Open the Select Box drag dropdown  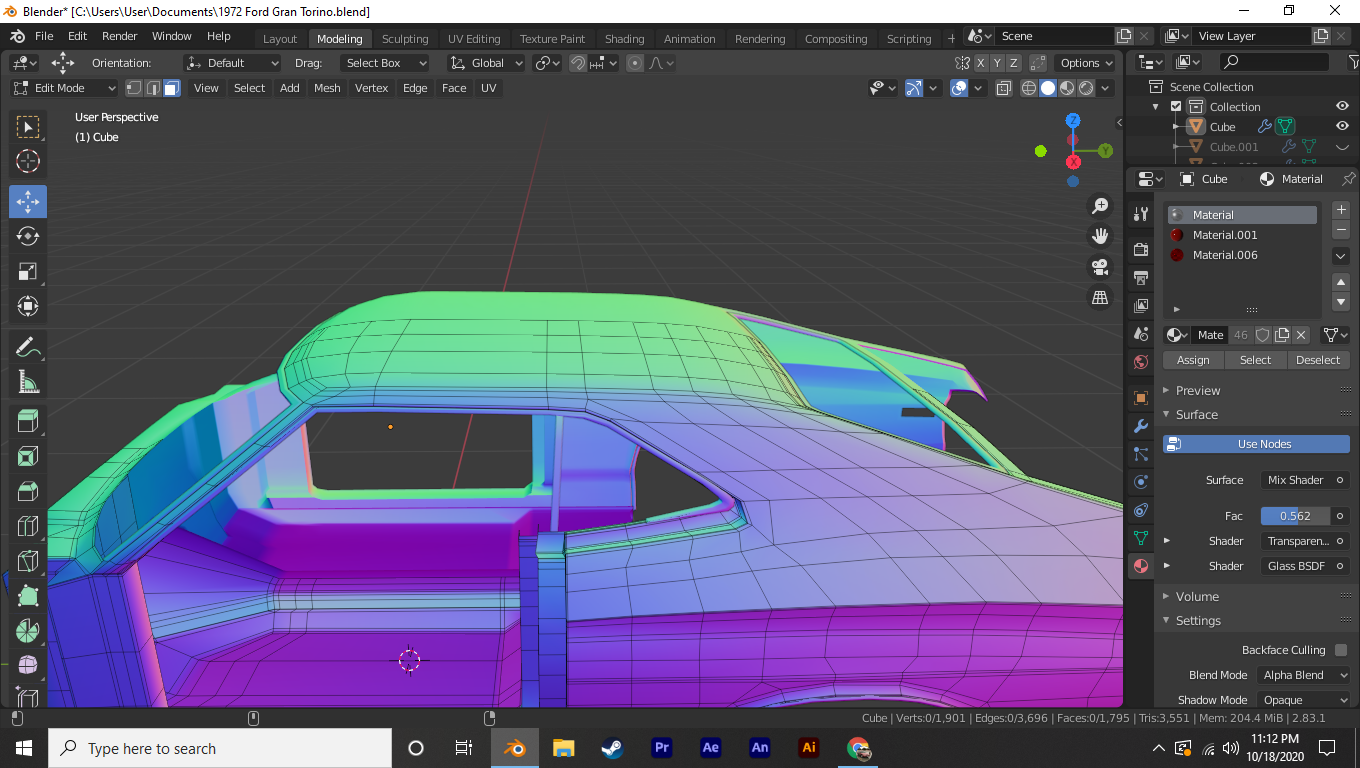(x=384, y=63)
